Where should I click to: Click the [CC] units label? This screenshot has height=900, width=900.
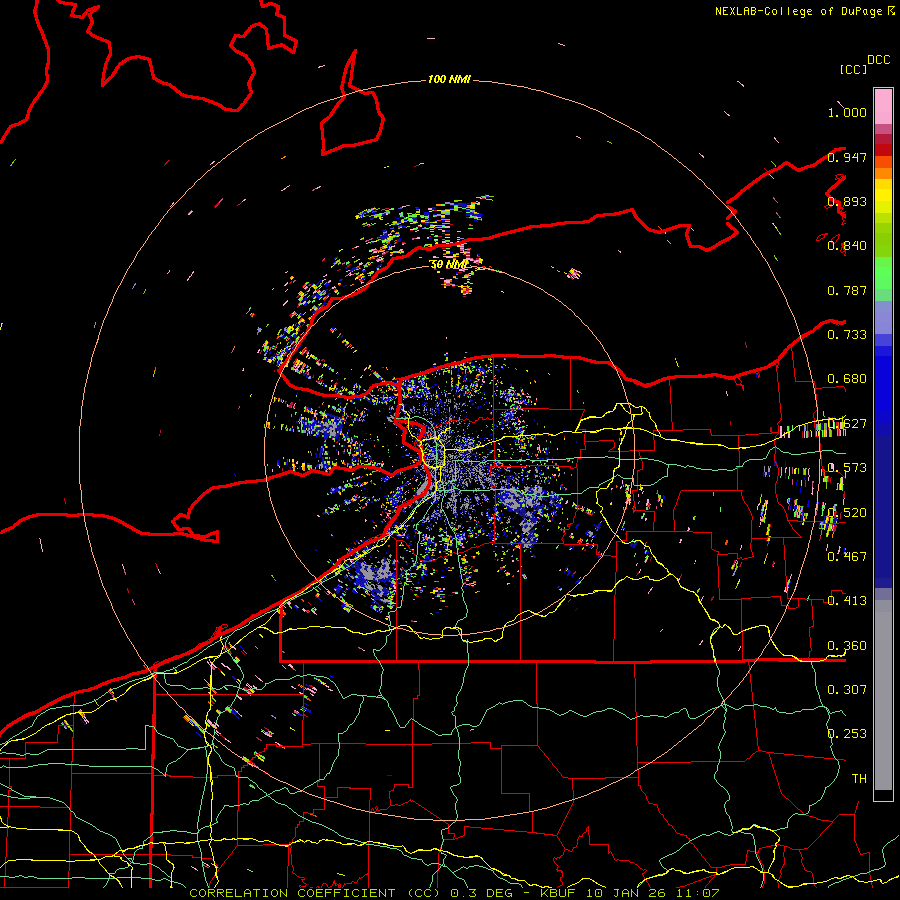coord(853,69)
